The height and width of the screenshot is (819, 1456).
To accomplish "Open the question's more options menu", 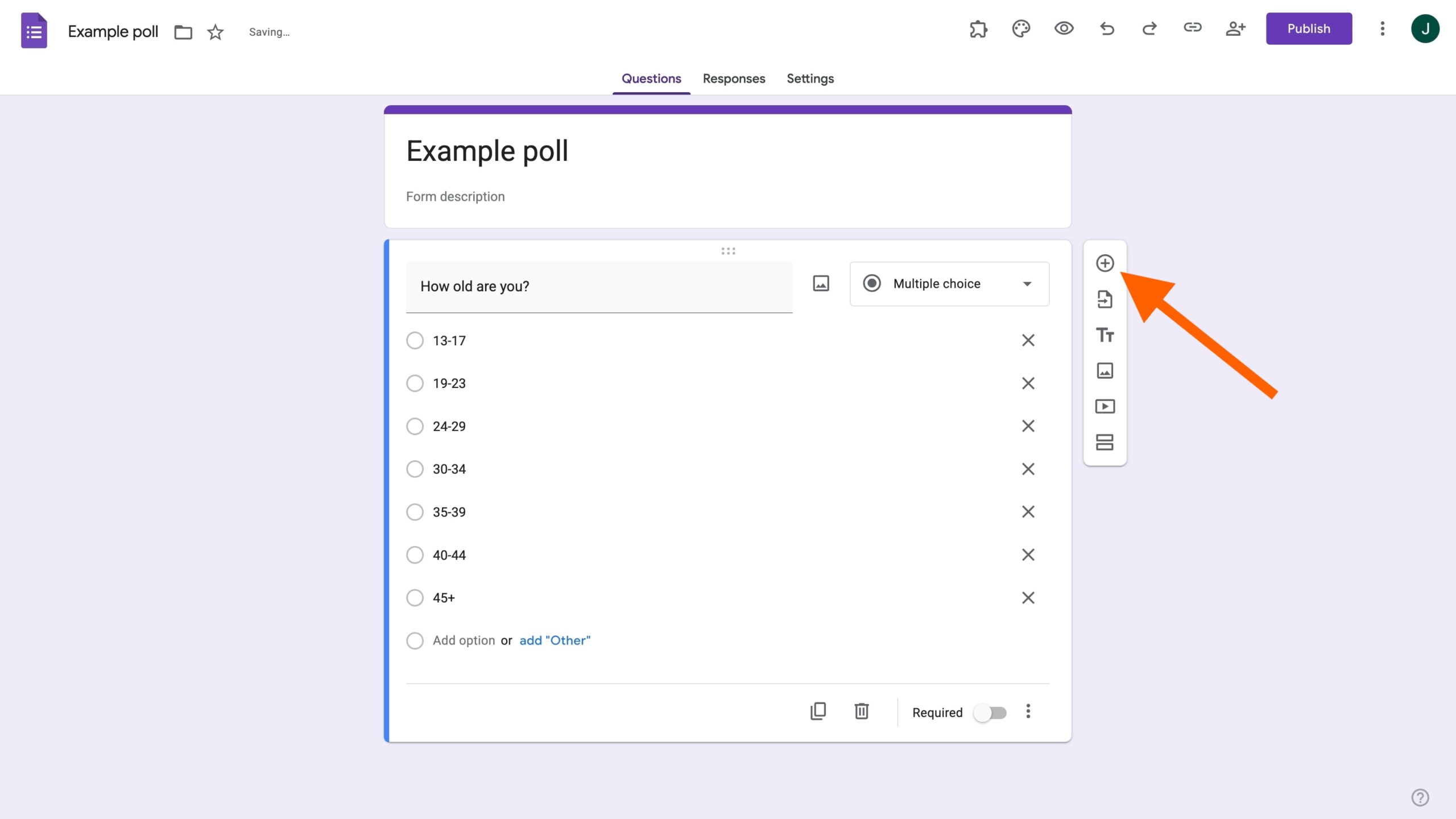I will coord(1028,712).
